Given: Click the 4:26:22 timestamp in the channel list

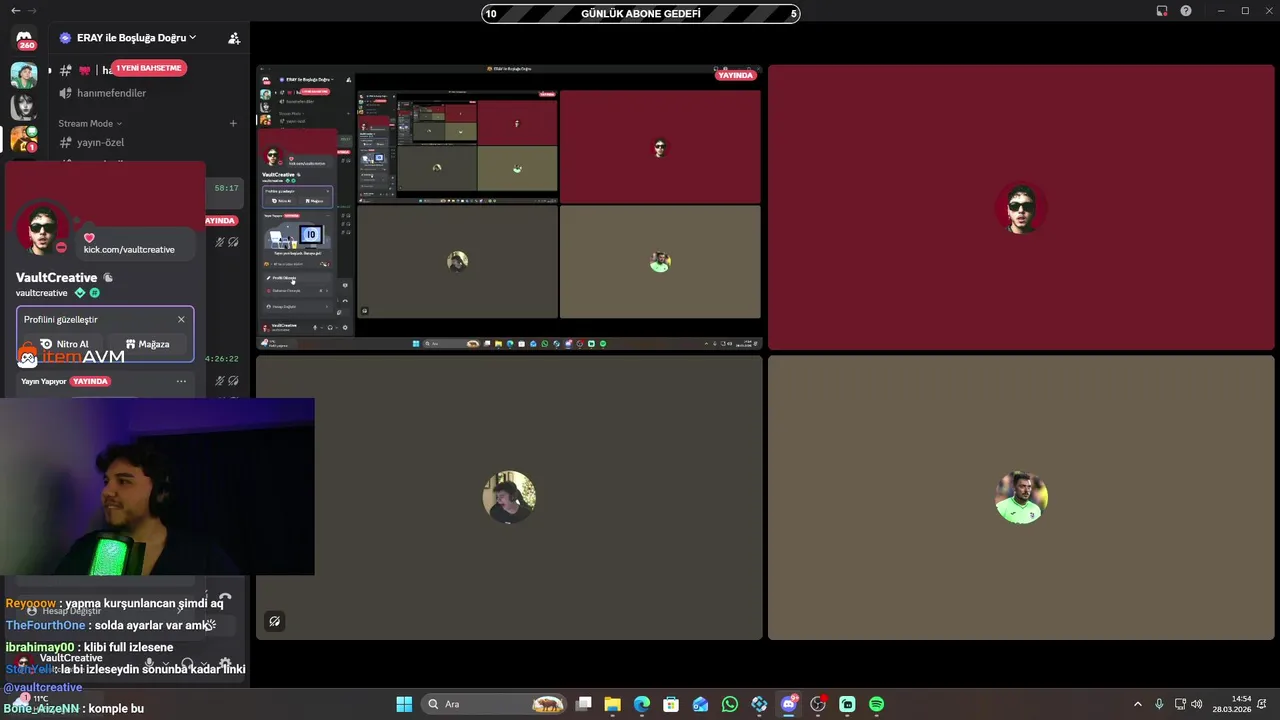Looking at the screenshot, I should (222, 358).
